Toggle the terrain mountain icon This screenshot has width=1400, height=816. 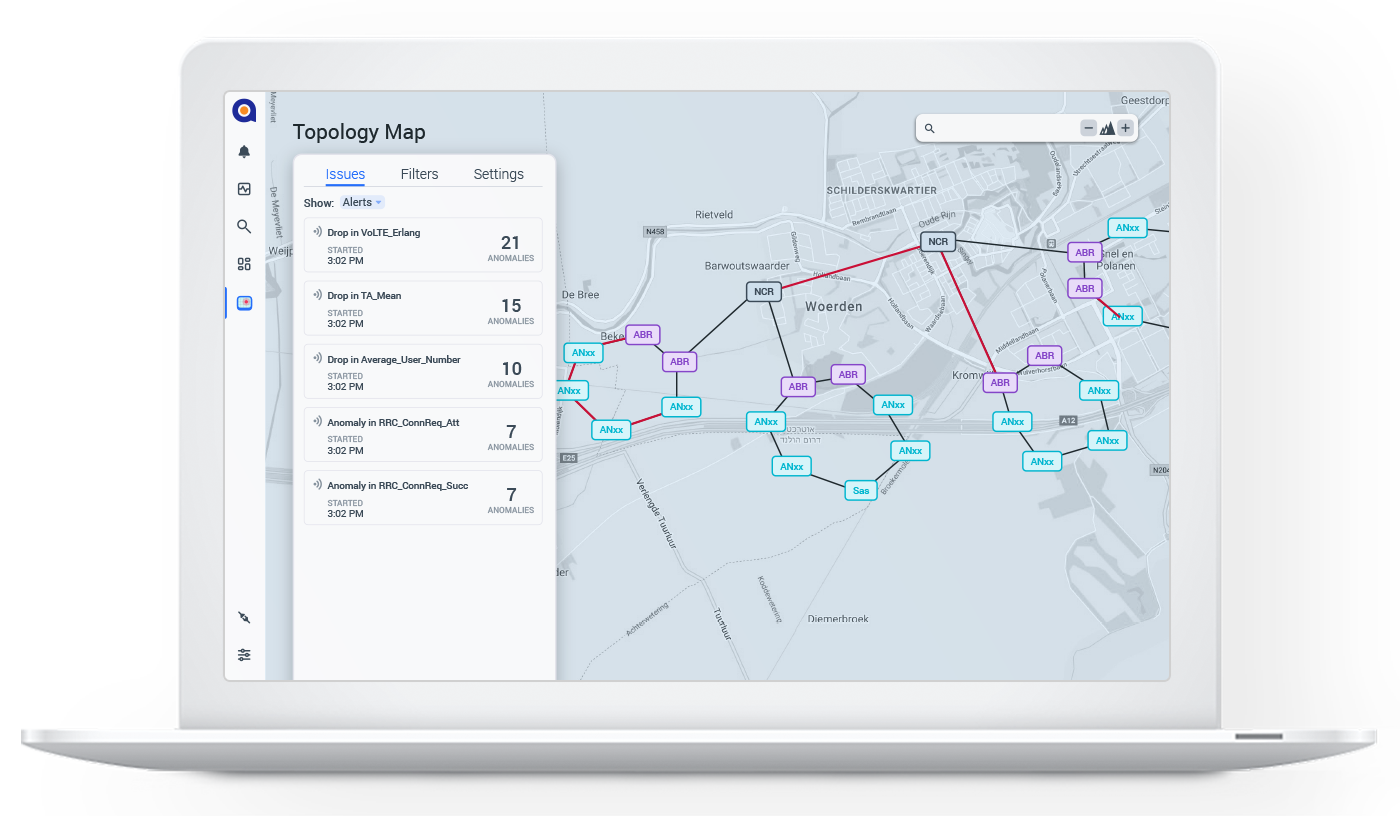[x=1107, y=128]
